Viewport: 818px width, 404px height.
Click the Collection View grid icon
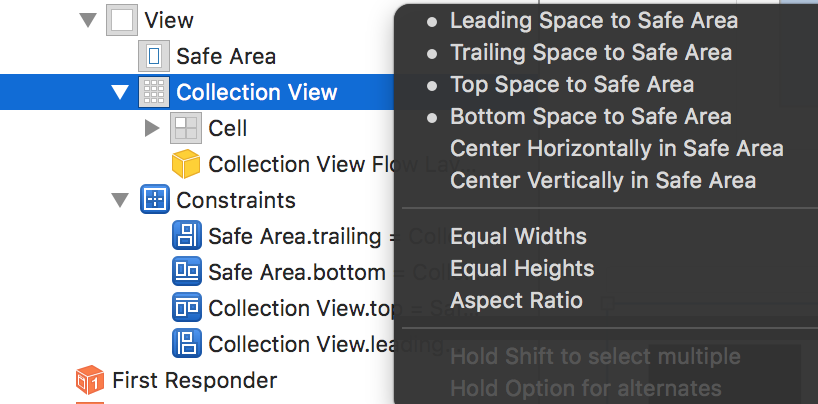click(154, 93)
